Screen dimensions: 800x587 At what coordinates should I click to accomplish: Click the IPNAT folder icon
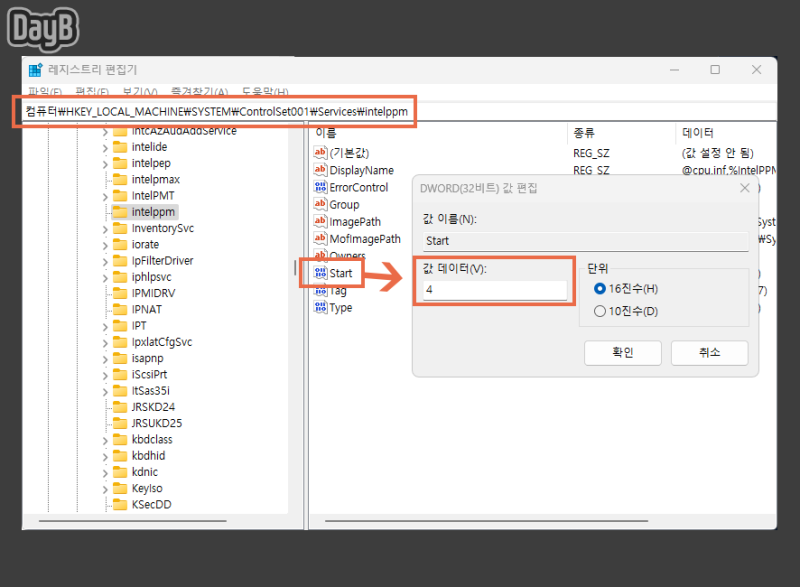(x=120, y=310)
